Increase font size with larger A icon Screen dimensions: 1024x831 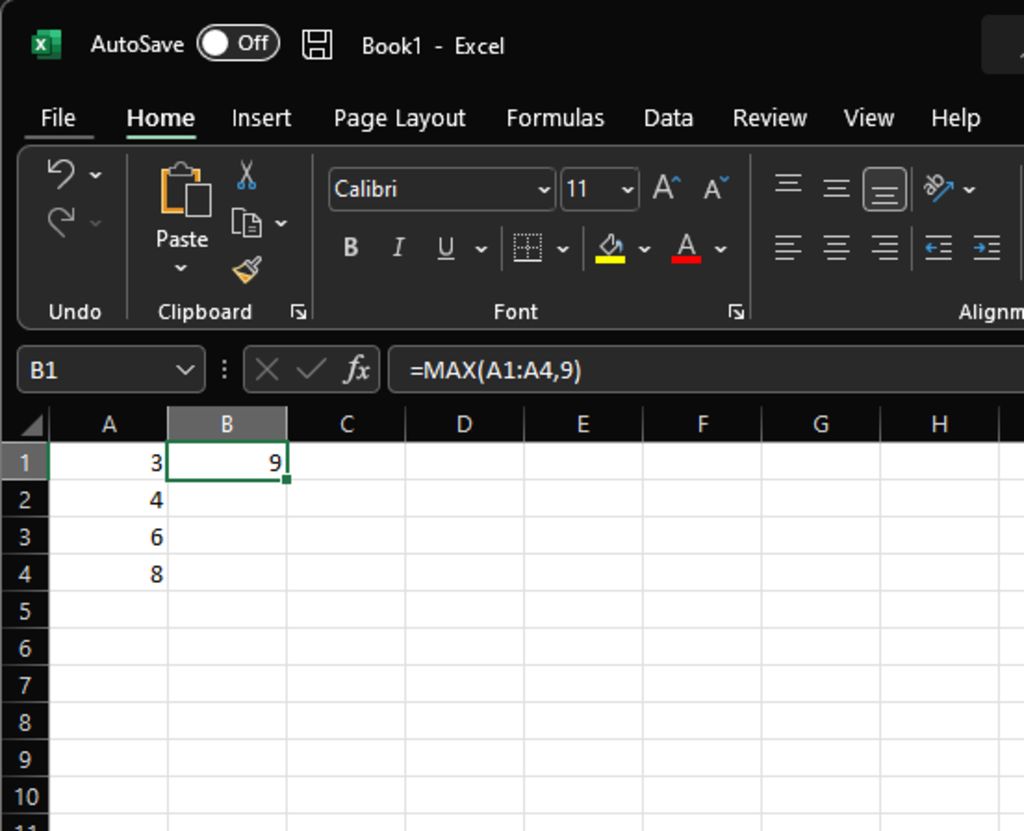point(666,188)
